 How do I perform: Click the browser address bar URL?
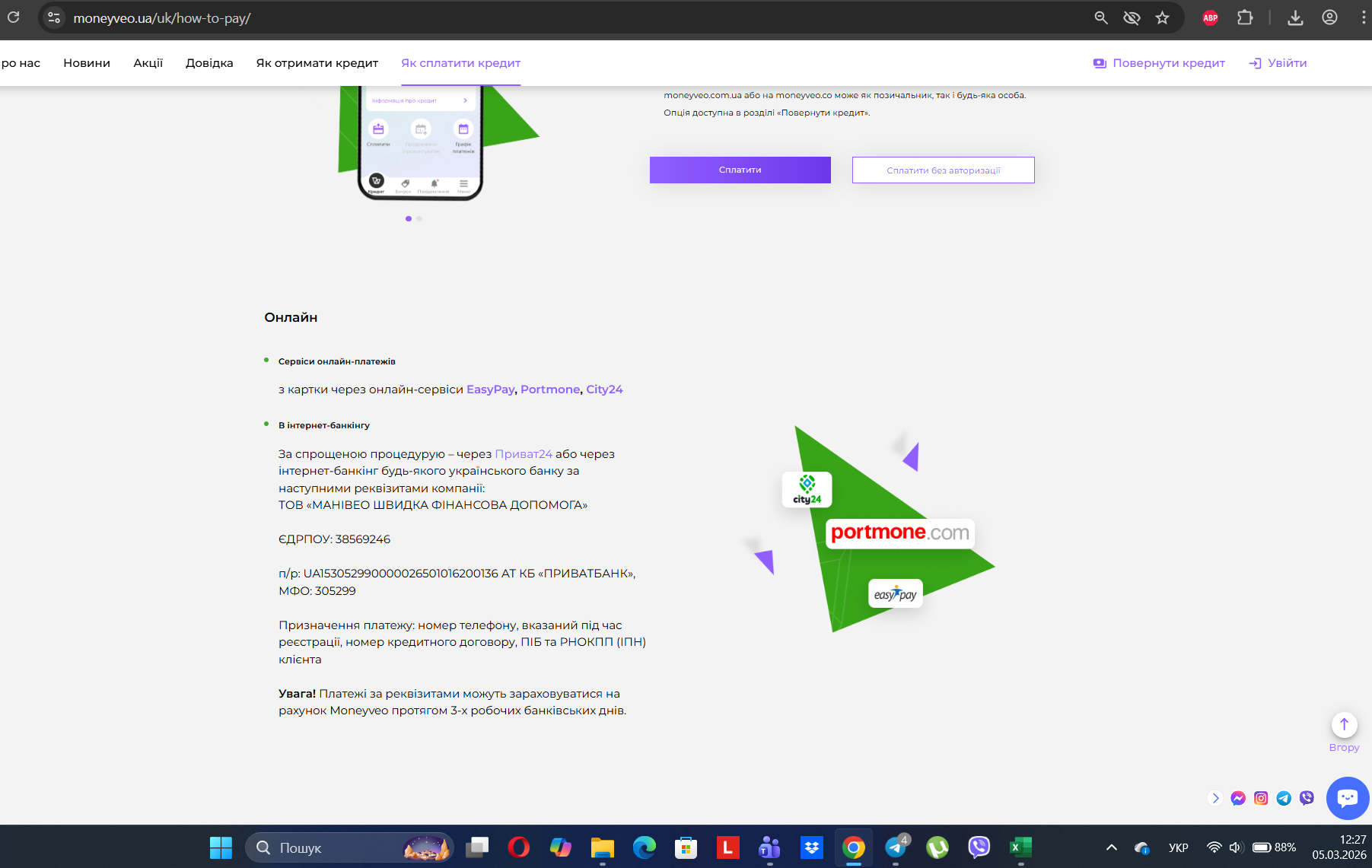point(162,17)
